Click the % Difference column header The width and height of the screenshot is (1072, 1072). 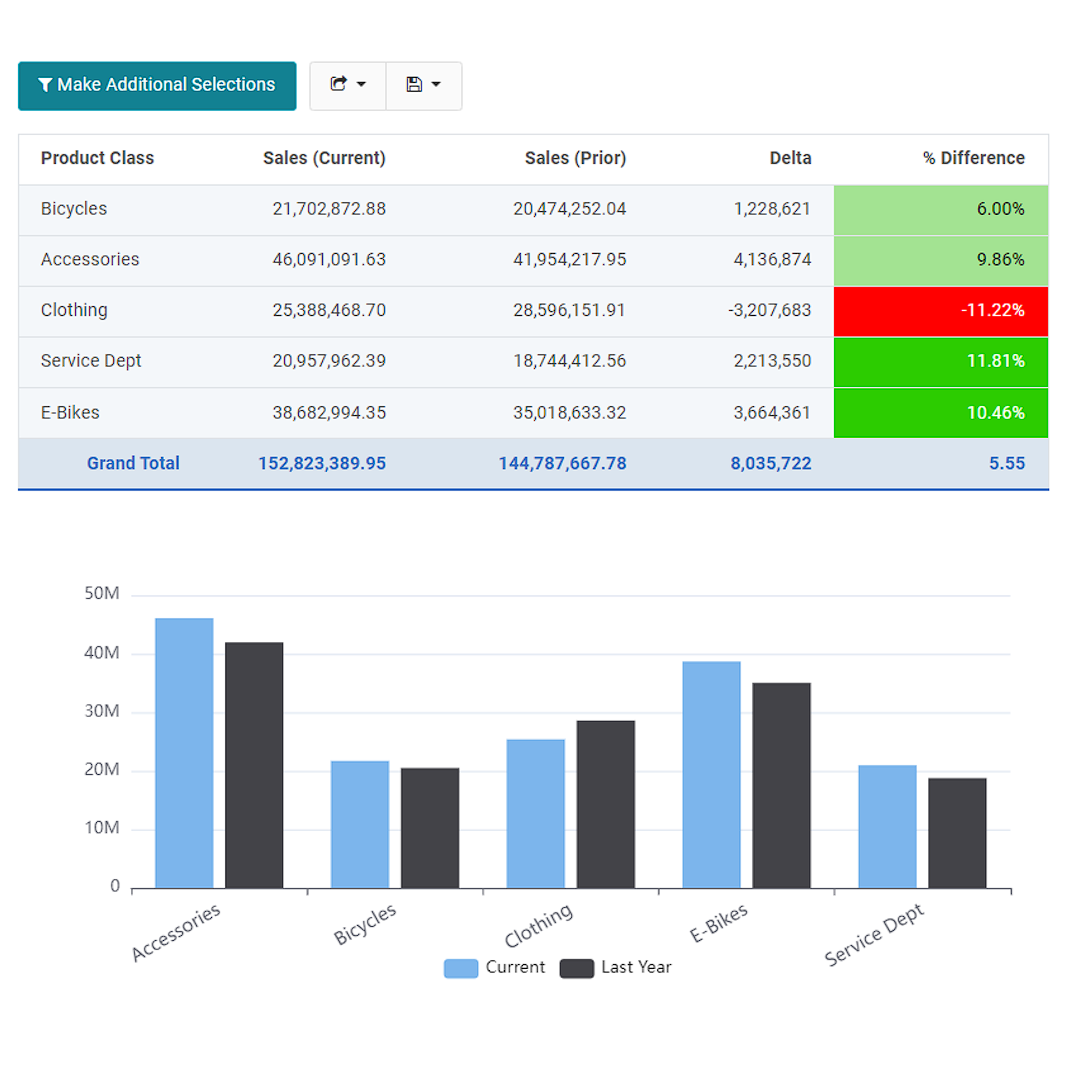coord(973,158)
